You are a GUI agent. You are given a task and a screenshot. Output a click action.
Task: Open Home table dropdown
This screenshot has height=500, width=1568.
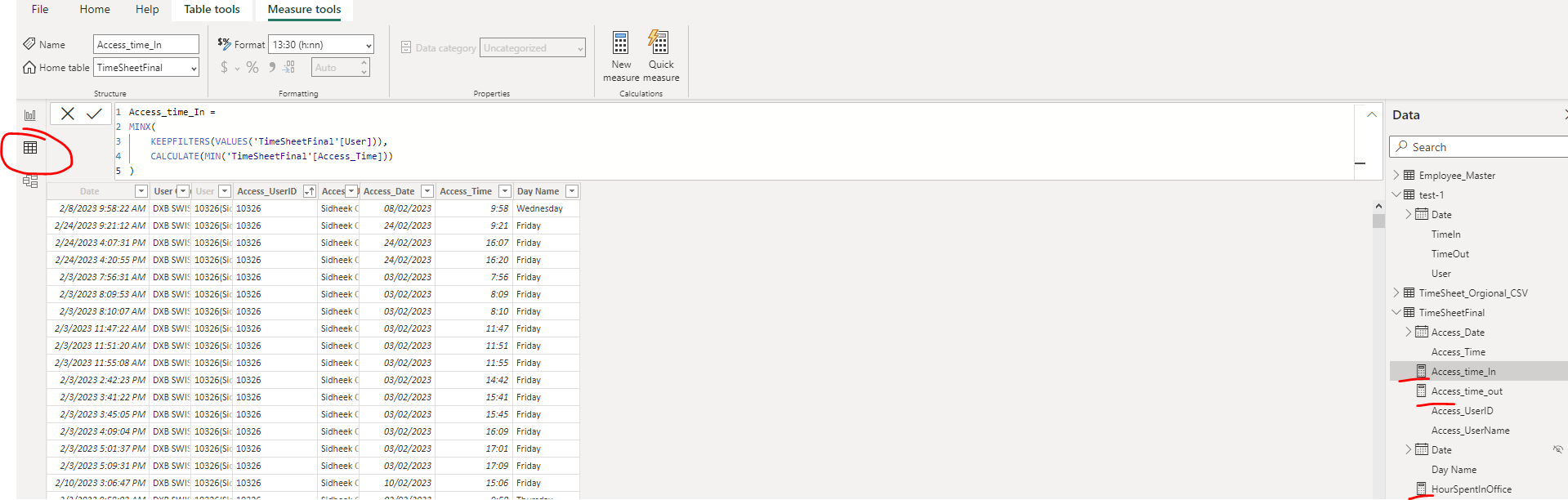click(194, 68)
